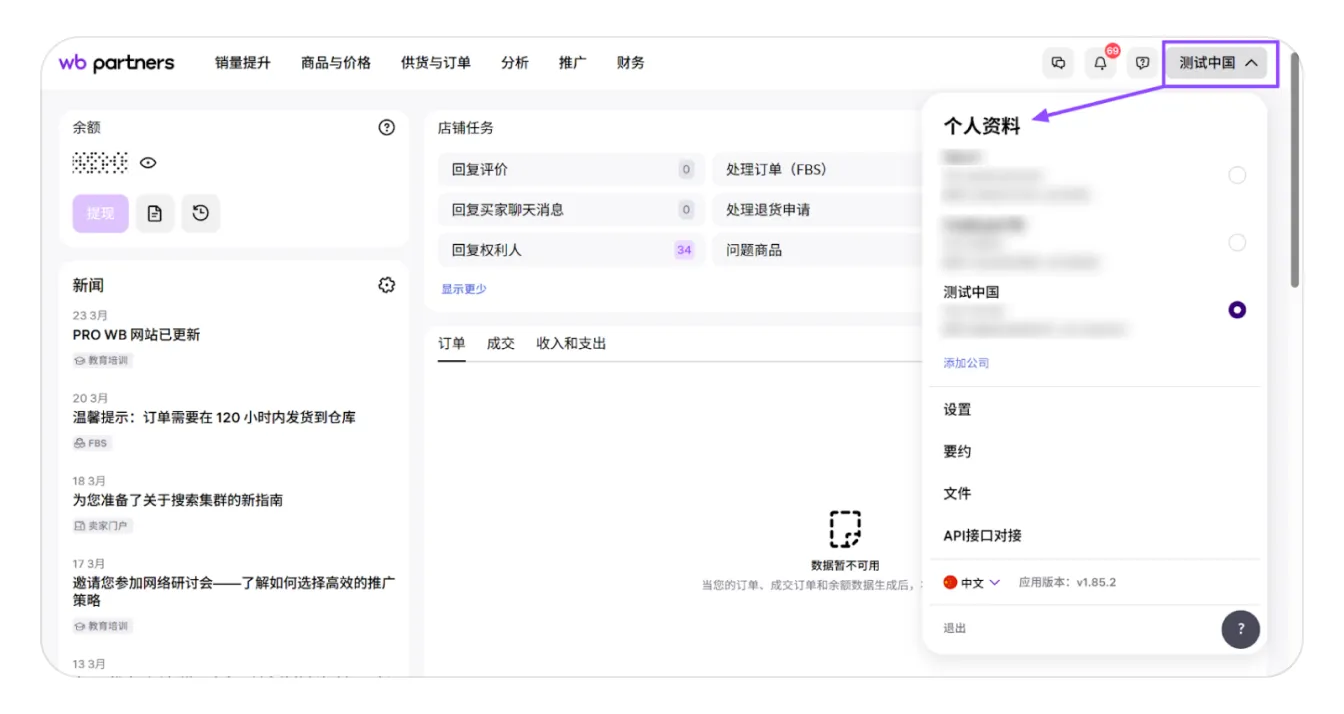1344x714 pixels.
Task: Open the 处理订单（FBS） task
Action: (818, 169)
